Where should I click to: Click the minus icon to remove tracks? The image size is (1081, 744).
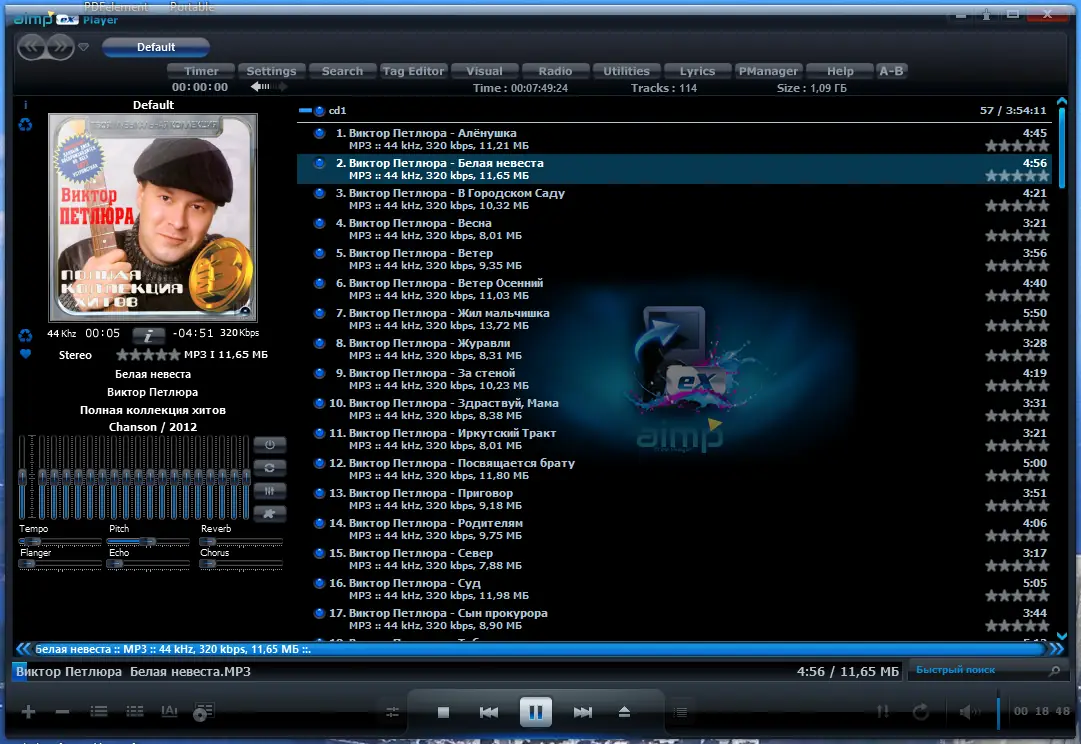62,712
